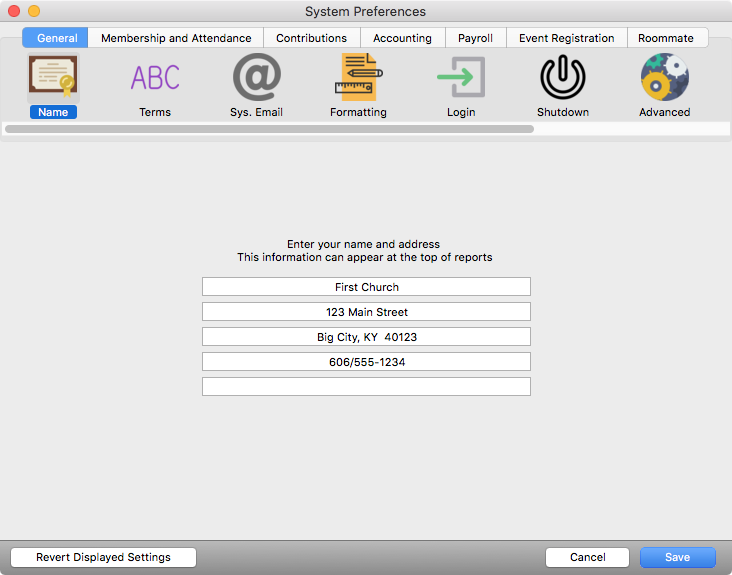Switch to the Roommate tab
The width and height of the screenshot is (732, 575).
point(666,38)
